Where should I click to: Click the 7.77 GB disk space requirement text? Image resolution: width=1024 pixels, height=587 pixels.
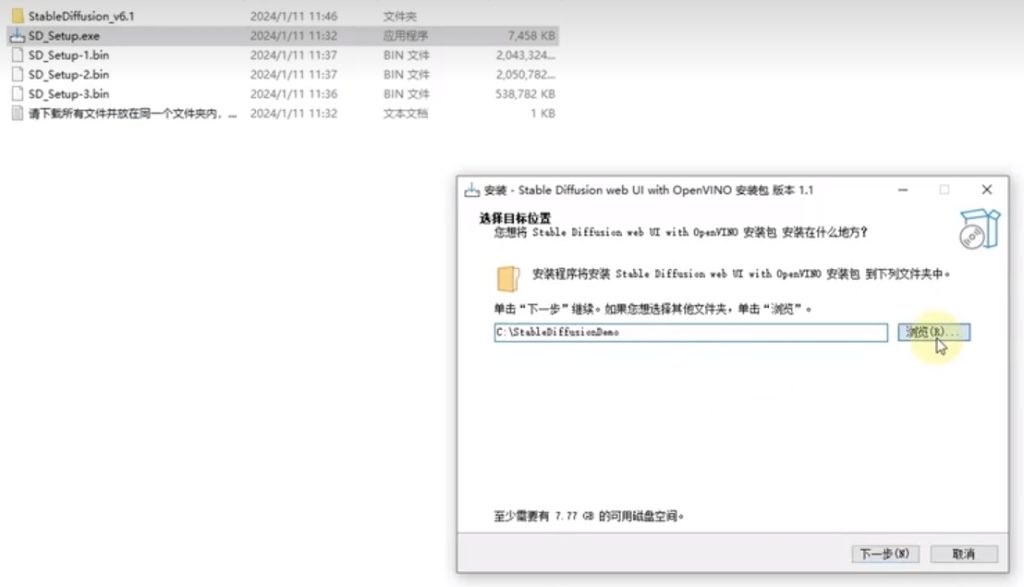(589, 516)
